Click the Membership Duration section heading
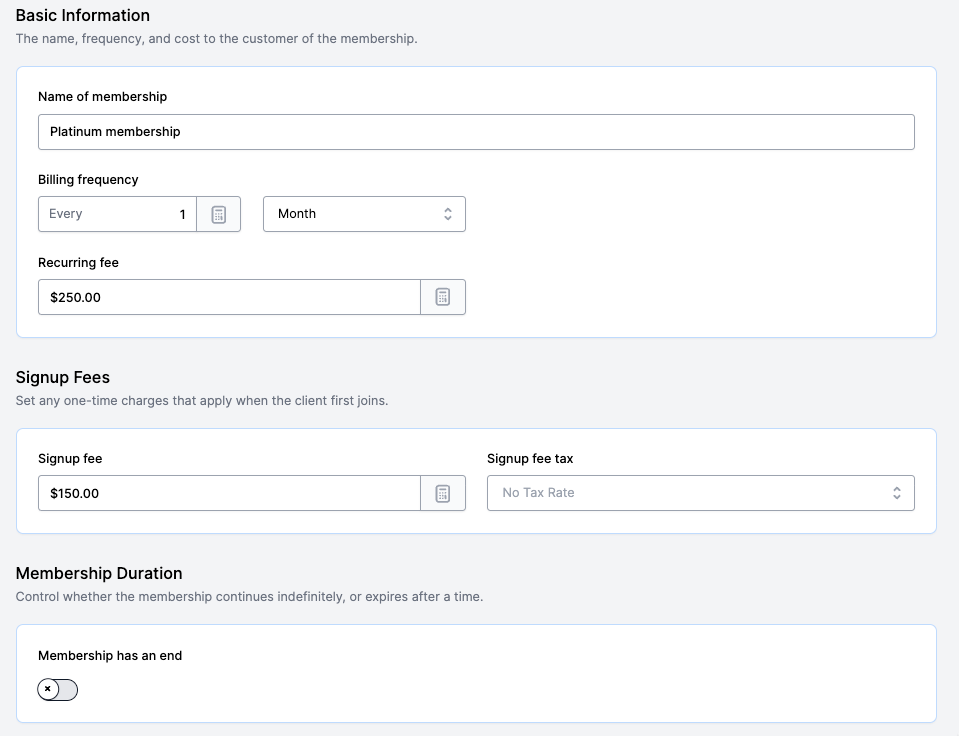Image resolution: width=959 pixels, height=736 pixels. click(99, 574)
